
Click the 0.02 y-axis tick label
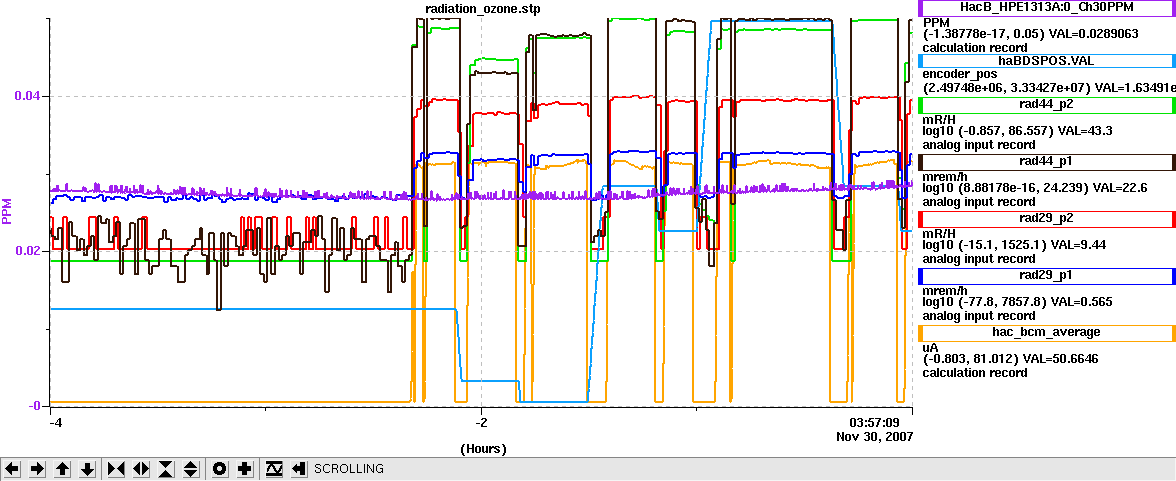(x=28, y=251)
